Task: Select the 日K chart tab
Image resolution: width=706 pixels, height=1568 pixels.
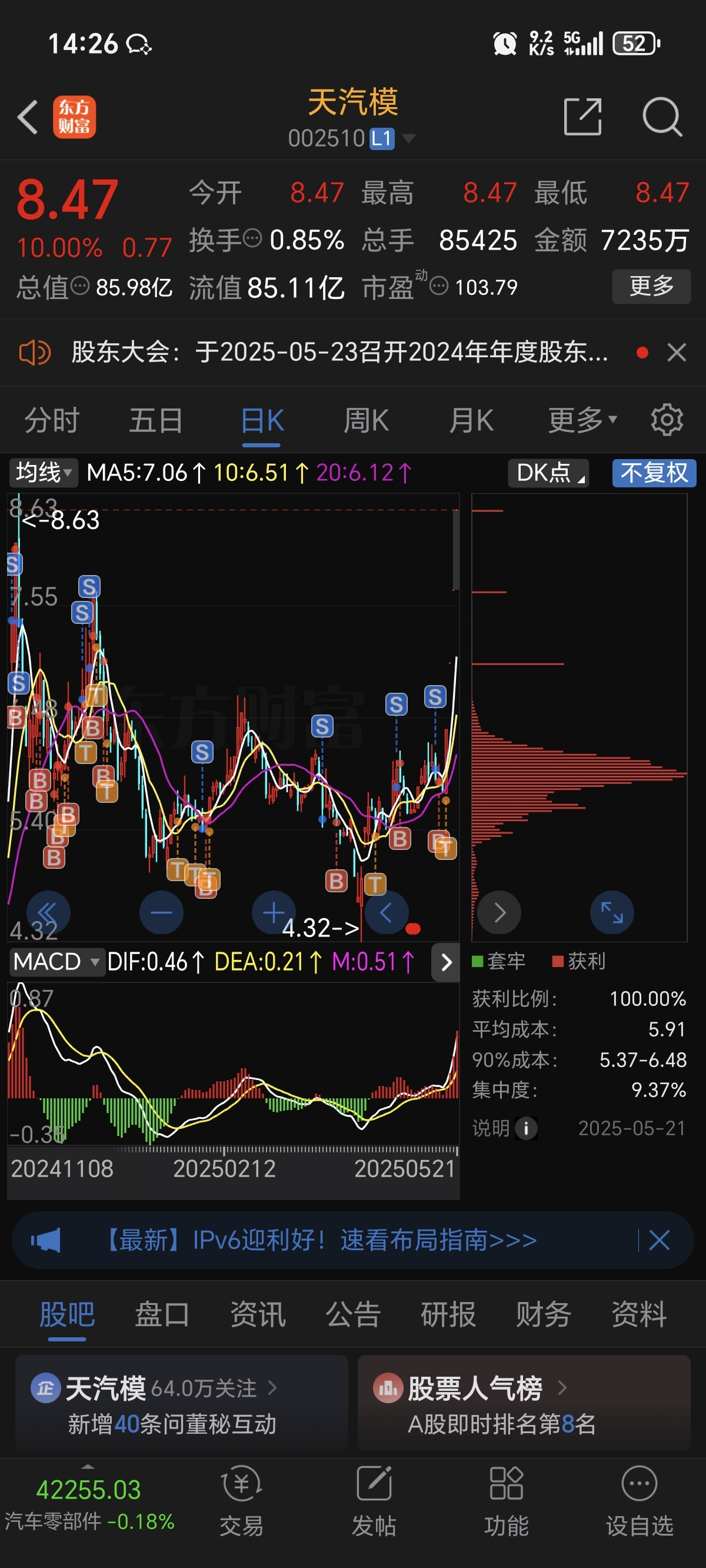Action: [x=262, y=421]
